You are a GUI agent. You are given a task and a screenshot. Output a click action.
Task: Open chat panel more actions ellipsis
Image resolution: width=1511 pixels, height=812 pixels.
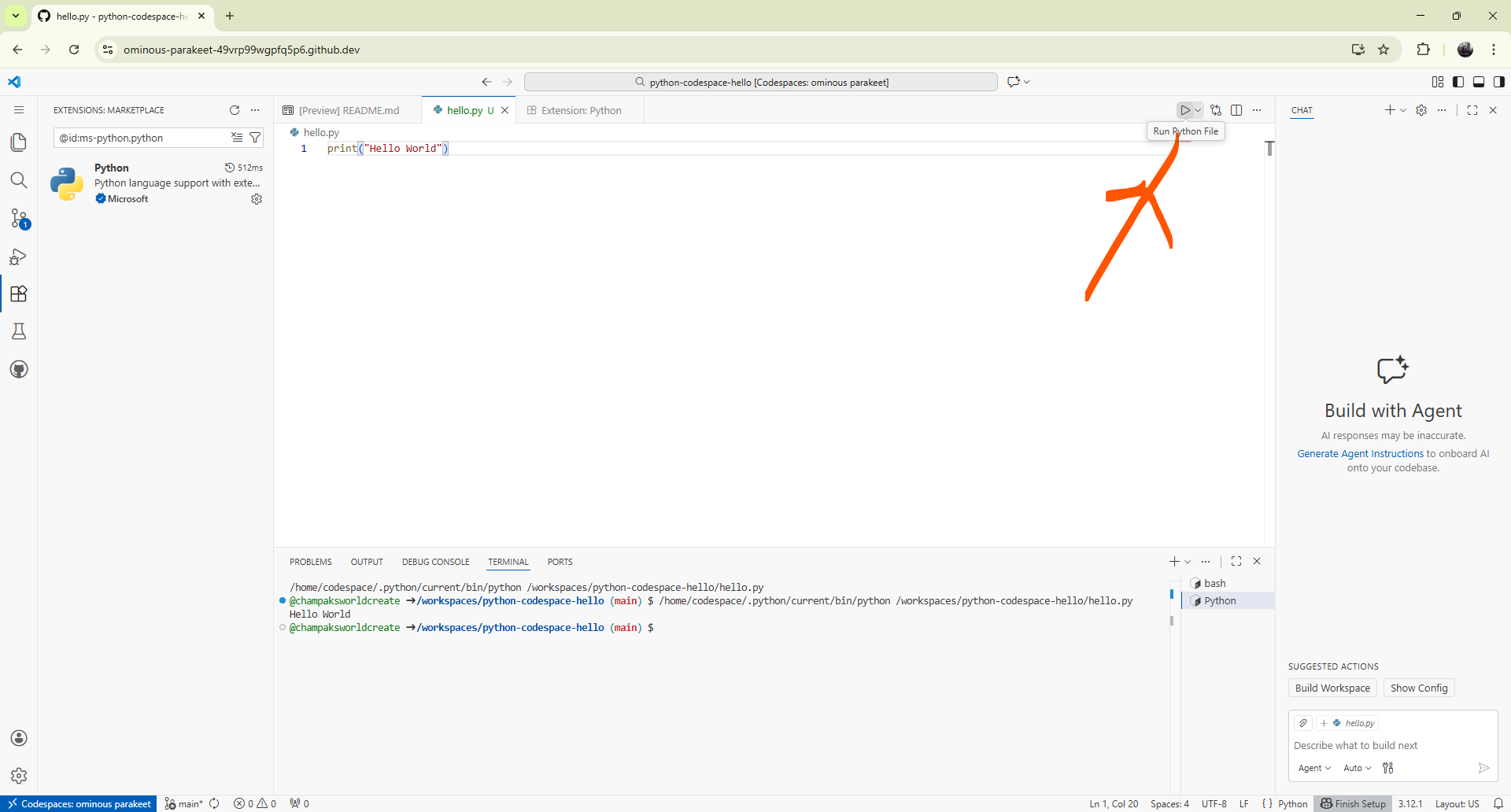[x=1442, y=110]
